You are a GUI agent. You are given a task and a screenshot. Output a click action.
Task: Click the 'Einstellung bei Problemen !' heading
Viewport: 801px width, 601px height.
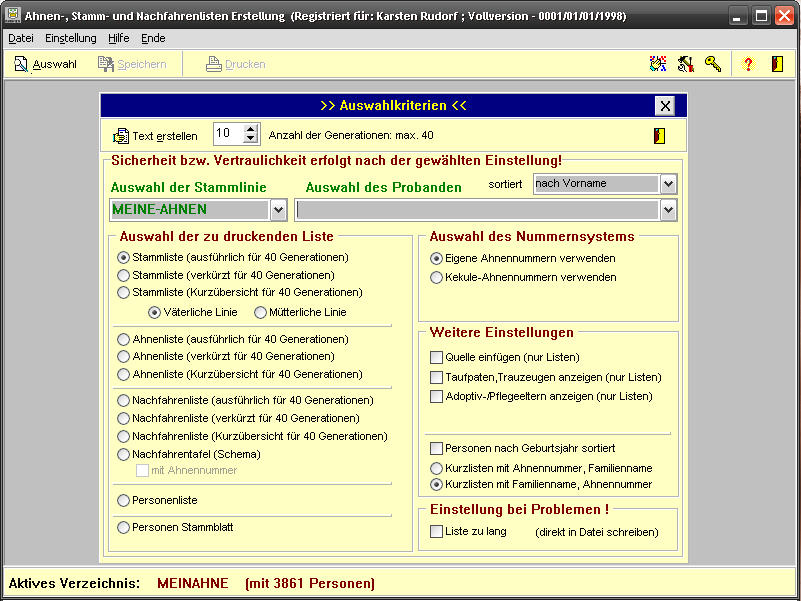(520, 509)
